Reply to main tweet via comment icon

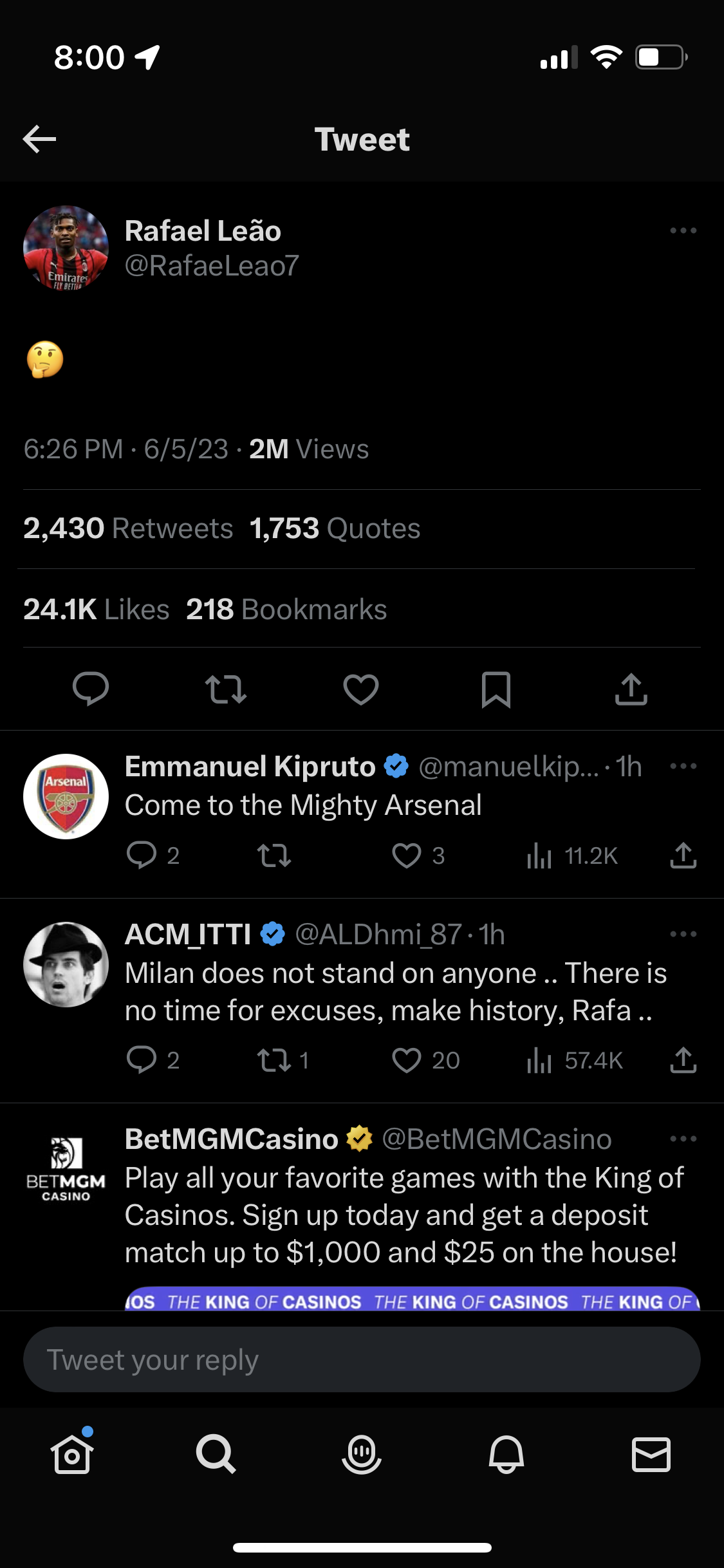[91, 689]
